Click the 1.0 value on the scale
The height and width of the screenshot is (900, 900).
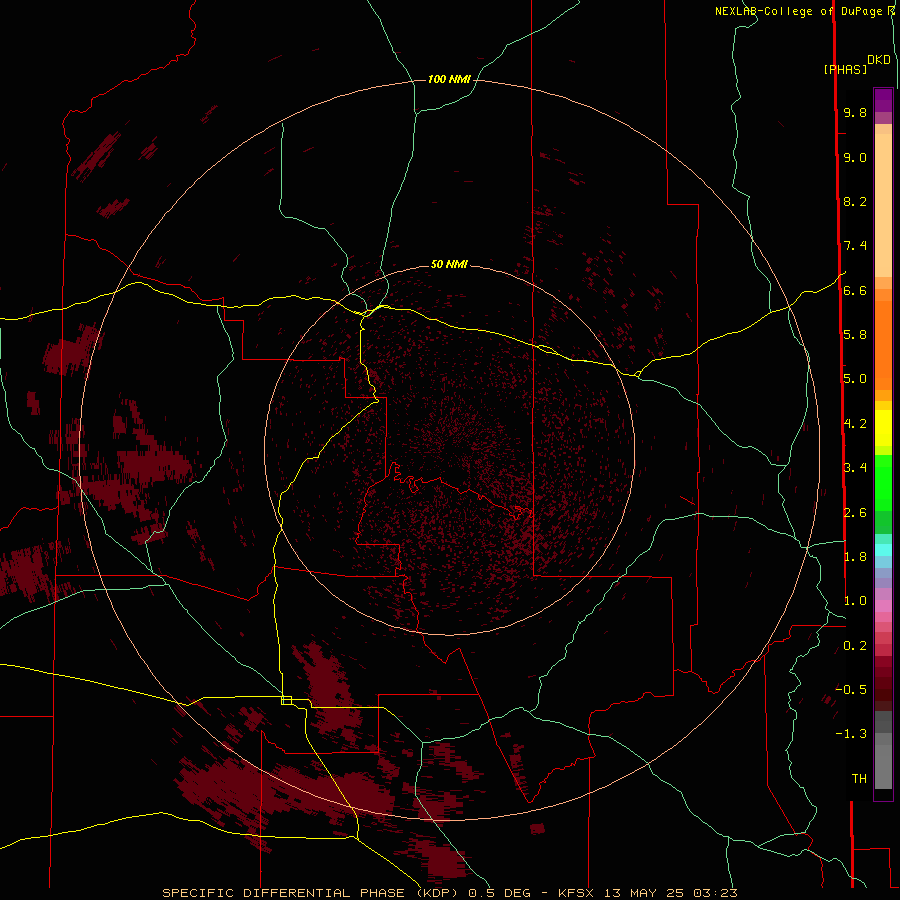click(x=855, y=601)
